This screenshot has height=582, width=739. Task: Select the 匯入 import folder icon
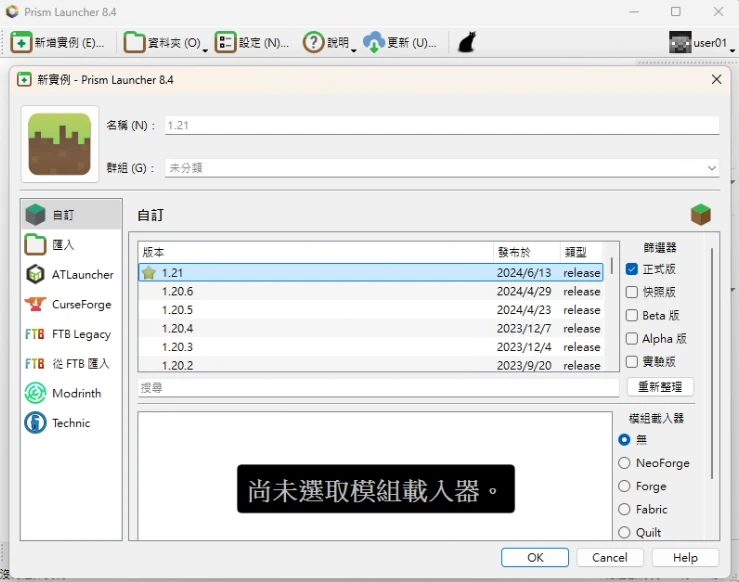point(36,244)
